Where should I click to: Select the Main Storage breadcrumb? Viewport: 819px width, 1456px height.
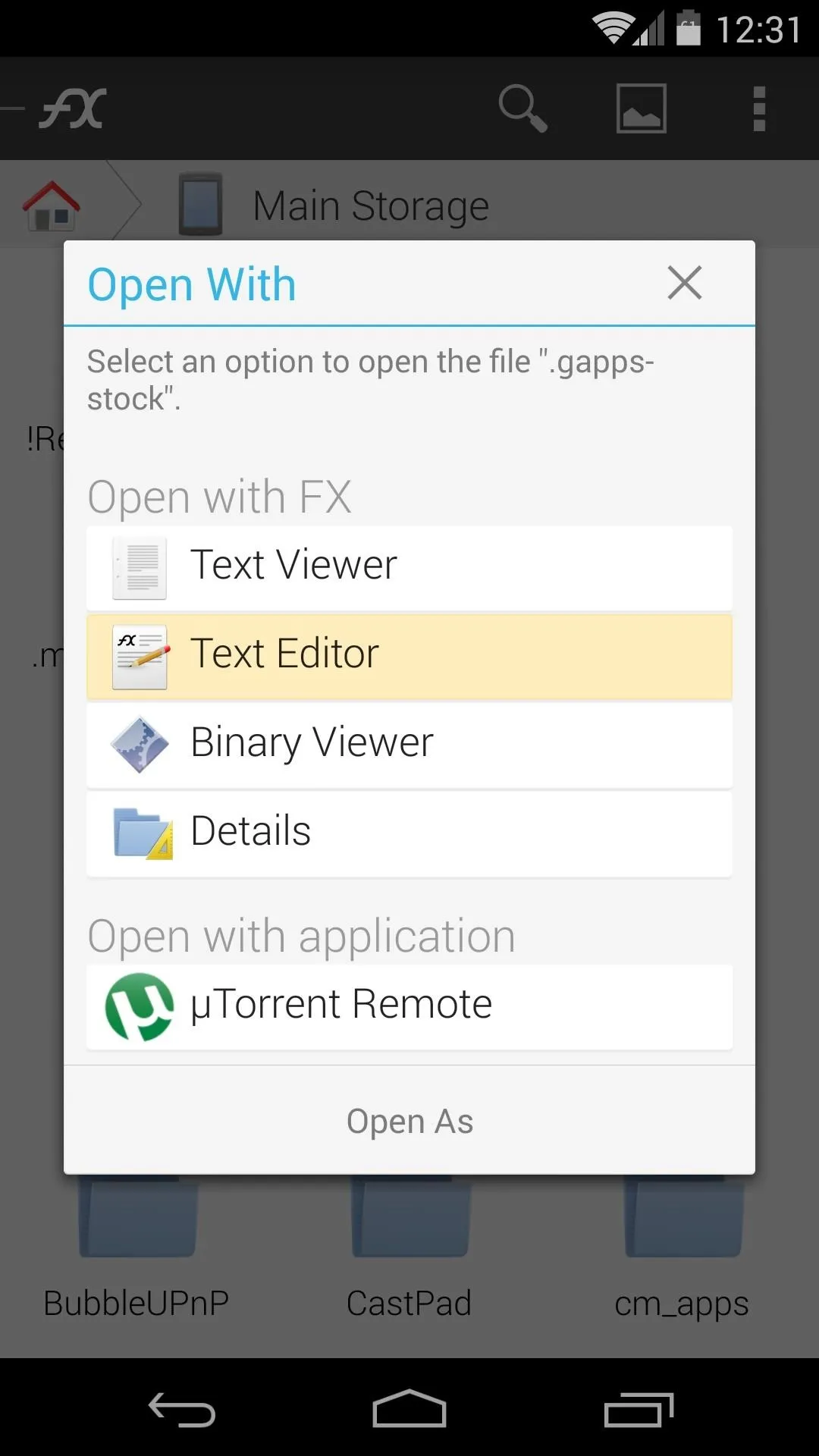(x=371, y=206)
